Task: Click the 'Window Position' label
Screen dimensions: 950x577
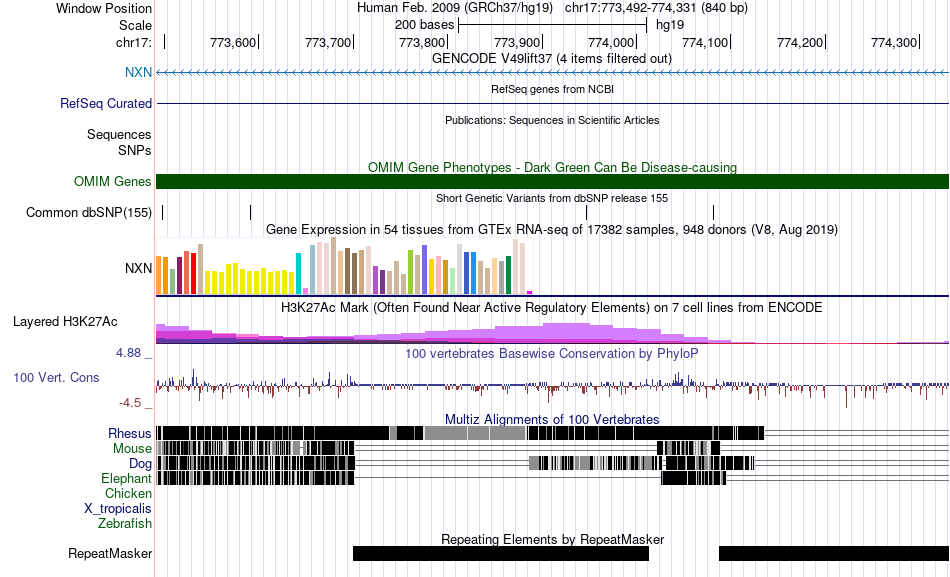Action: tap(104, 8)
